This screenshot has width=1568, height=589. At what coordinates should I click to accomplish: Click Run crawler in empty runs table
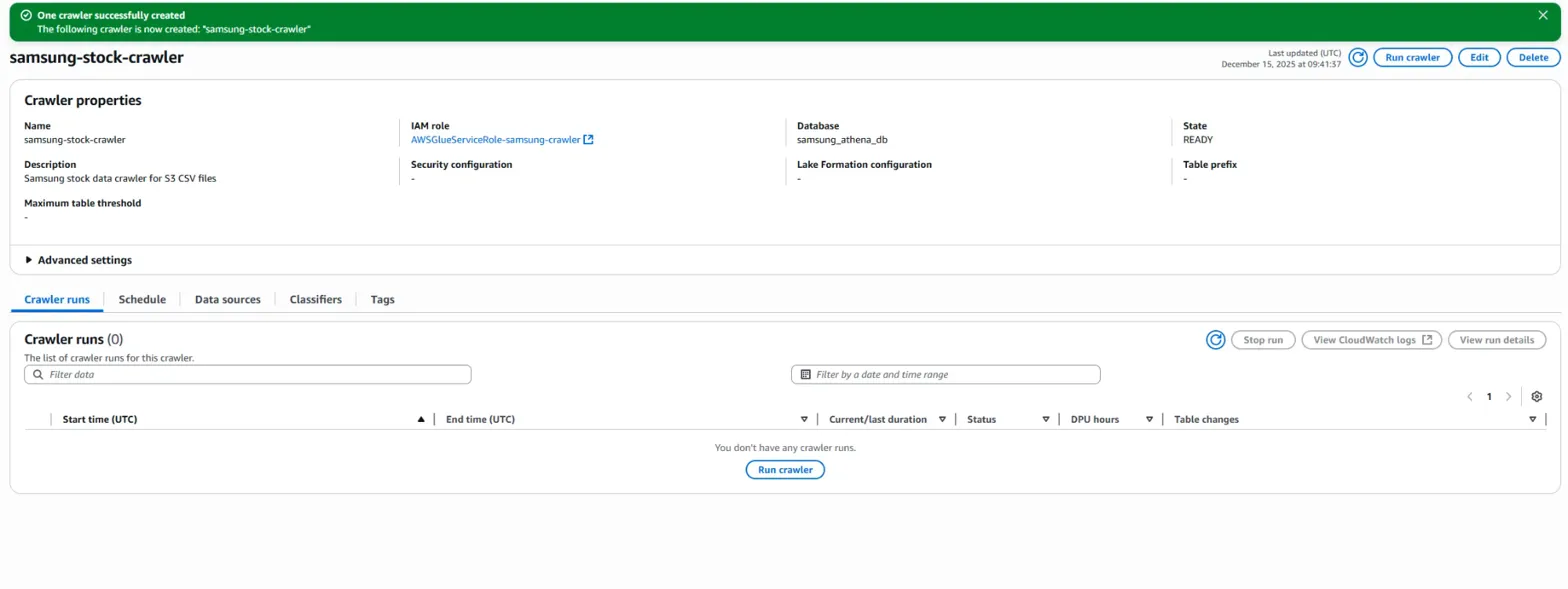[x=785, y=470]
